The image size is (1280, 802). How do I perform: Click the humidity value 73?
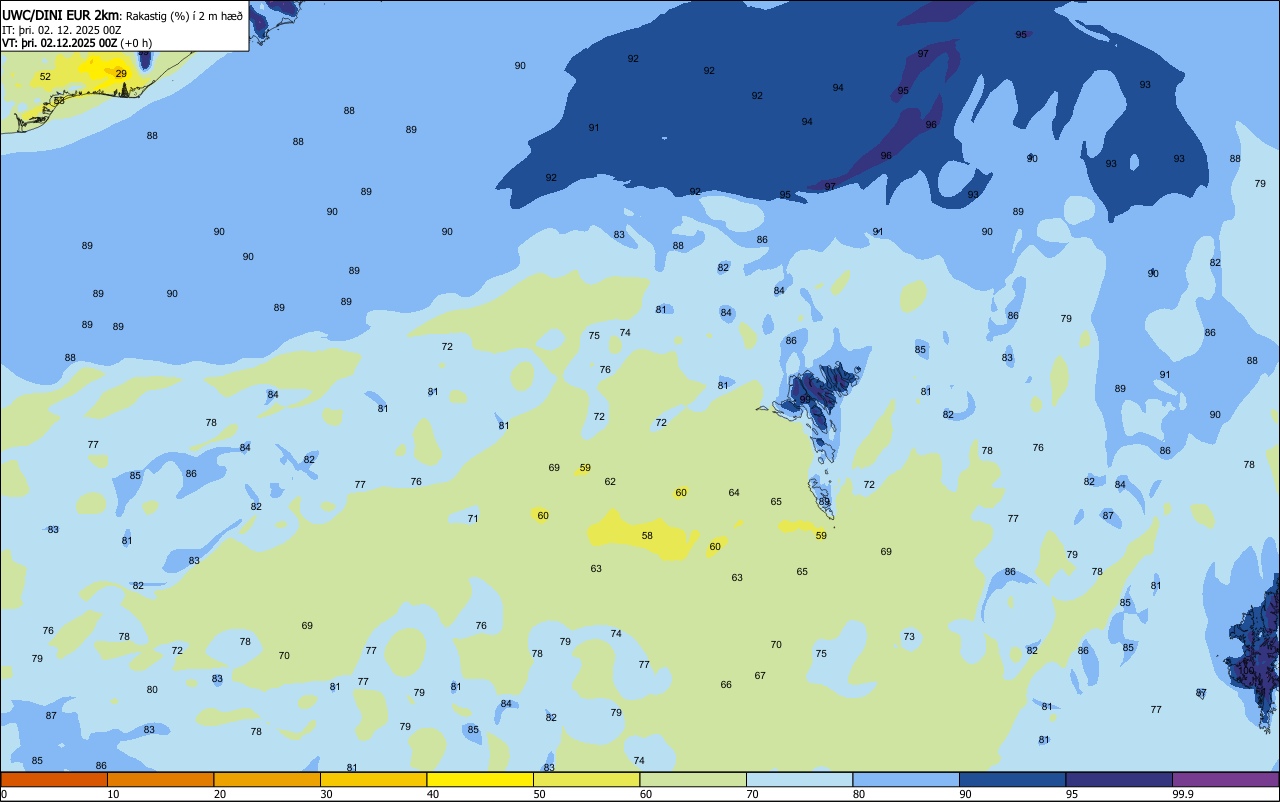(x=909, y=637)
